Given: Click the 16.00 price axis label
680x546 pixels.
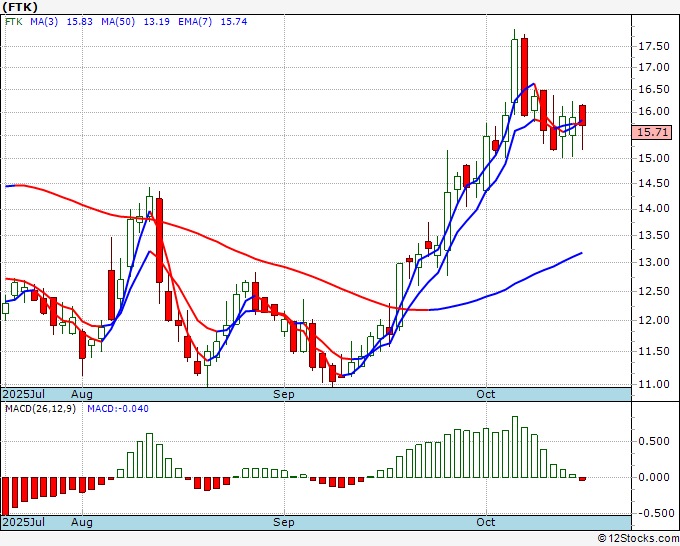Looking at the screenshot, I should [654, 111].
